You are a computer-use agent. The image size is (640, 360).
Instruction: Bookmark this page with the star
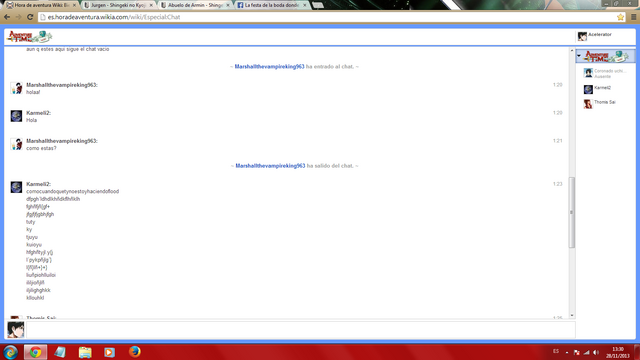[x=620, y=17]
